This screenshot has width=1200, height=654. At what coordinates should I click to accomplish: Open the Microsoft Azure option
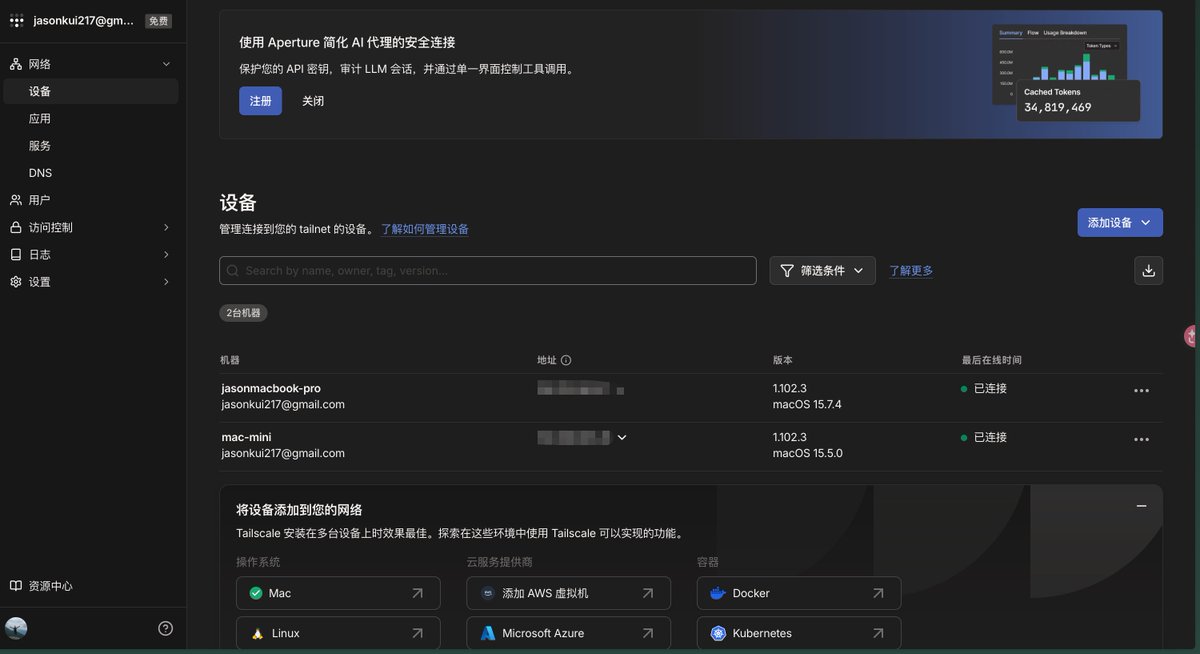[x=568, y=633]
